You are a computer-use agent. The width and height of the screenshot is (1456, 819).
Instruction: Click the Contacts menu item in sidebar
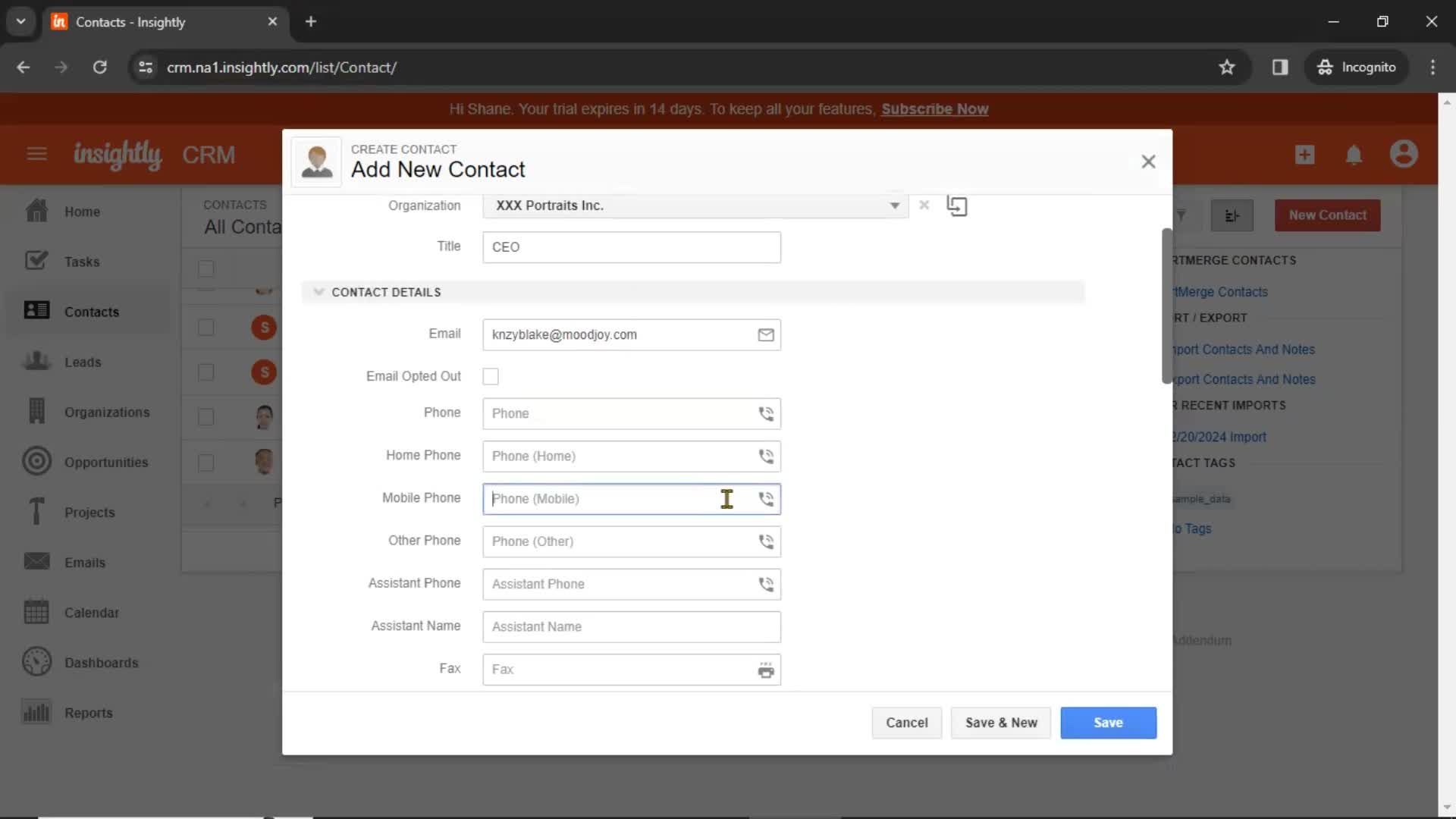point(91,311)
